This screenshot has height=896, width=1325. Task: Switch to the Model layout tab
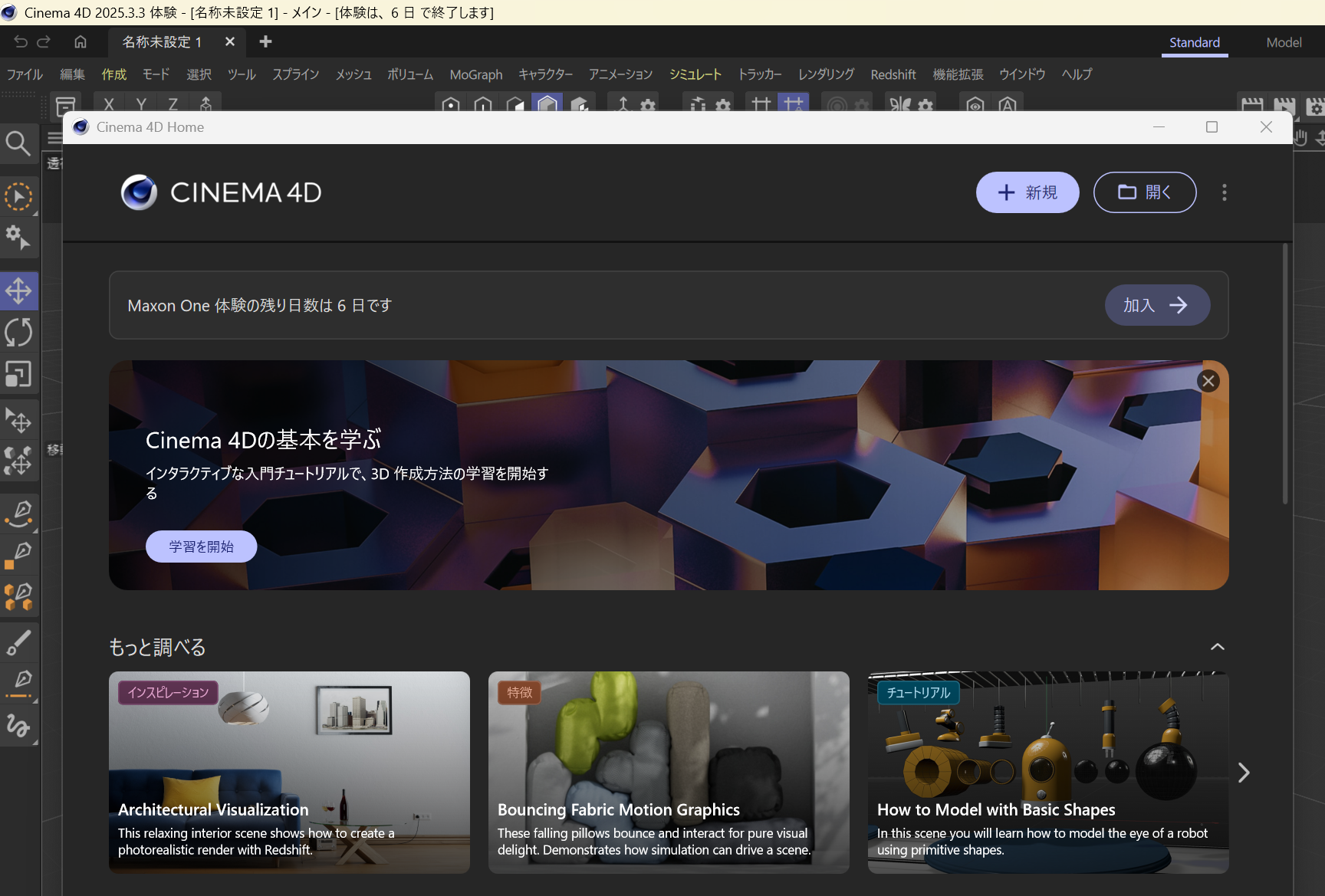[1284, 43]
